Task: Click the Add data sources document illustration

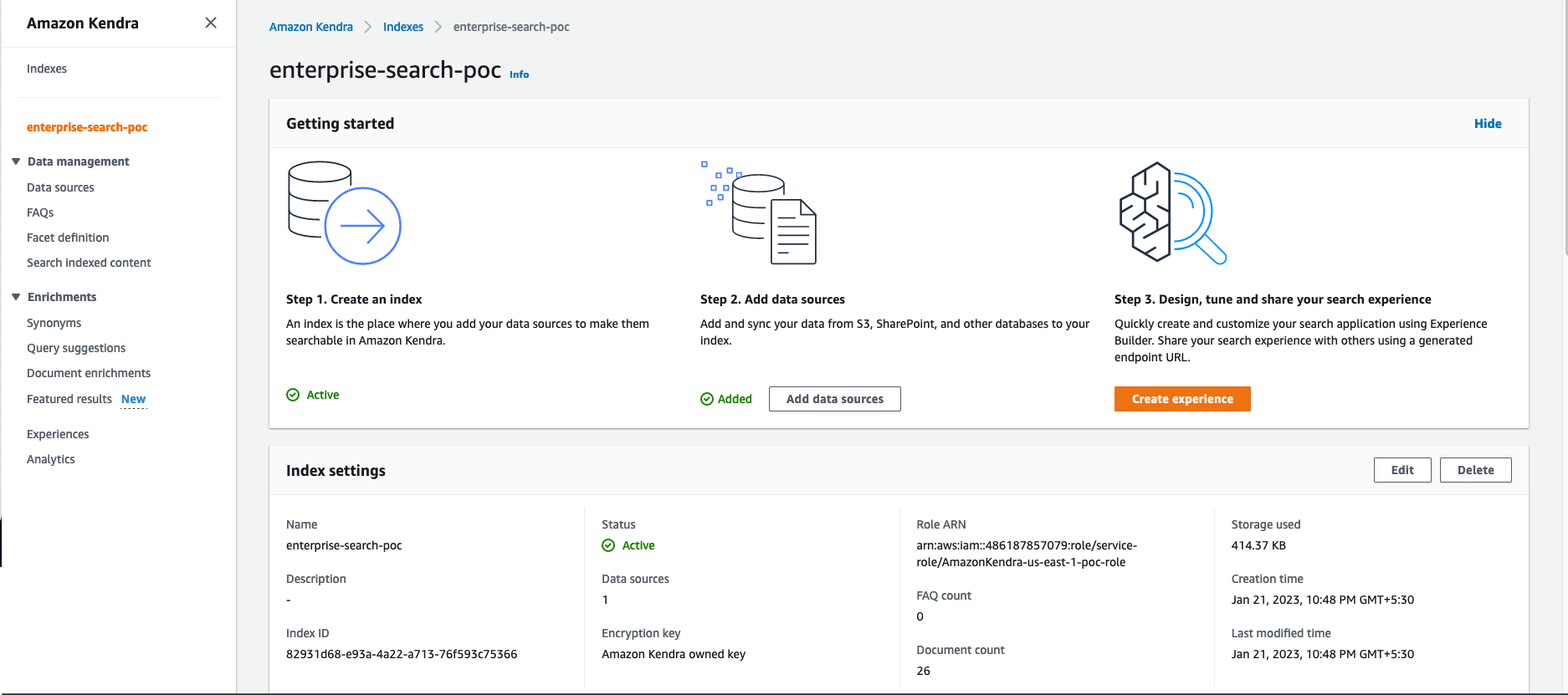Action: (759, 212)
